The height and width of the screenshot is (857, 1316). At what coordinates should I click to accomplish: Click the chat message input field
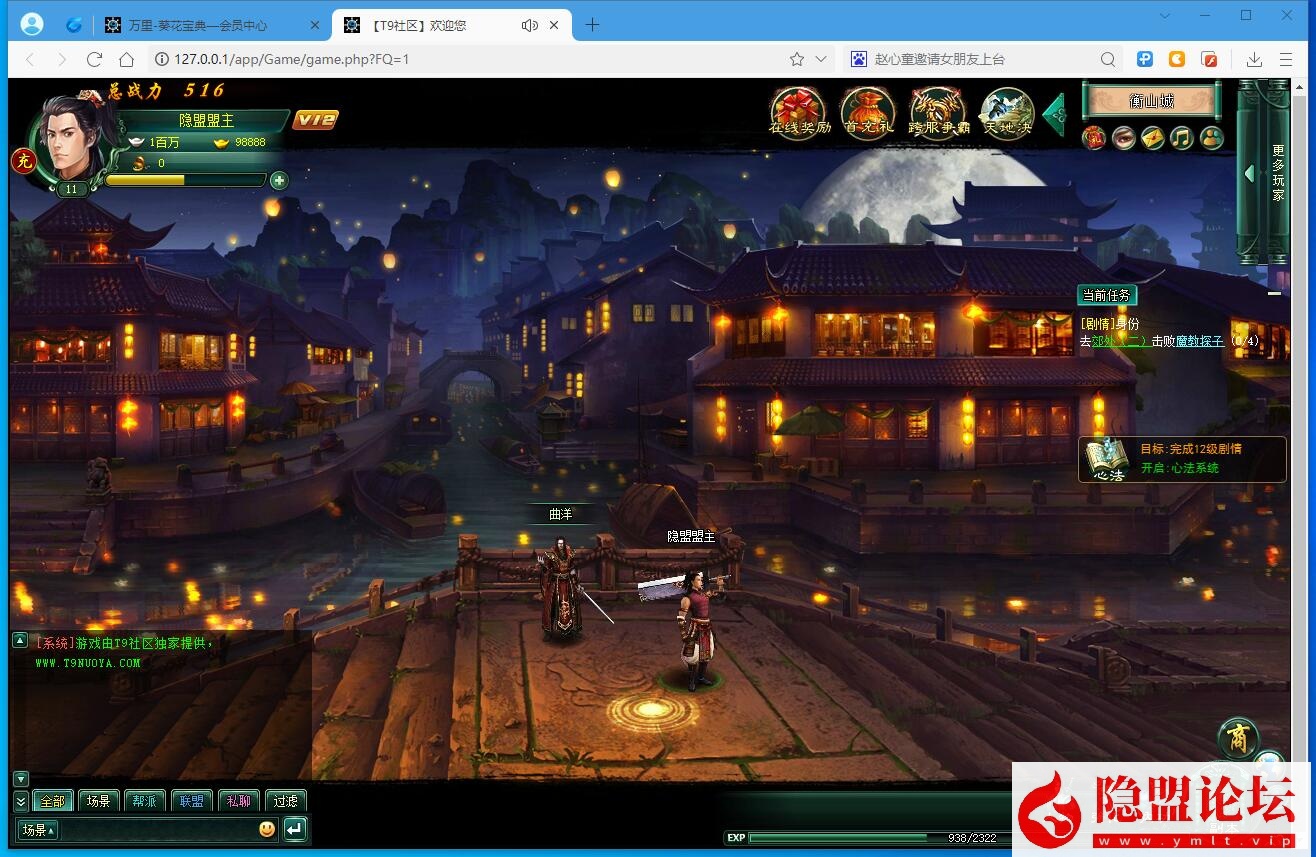[x=158, y=830]
